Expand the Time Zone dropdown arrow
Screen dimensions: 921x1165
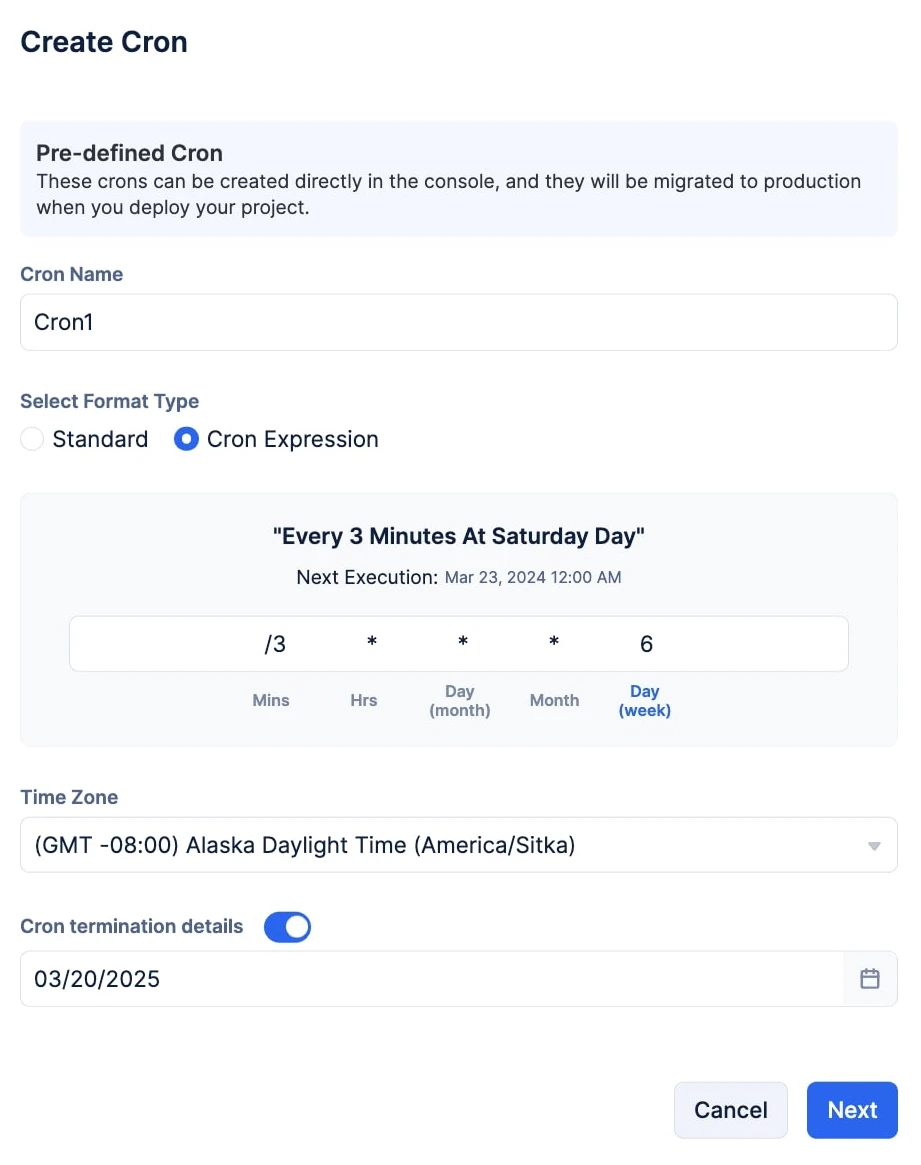pos(874,846)
